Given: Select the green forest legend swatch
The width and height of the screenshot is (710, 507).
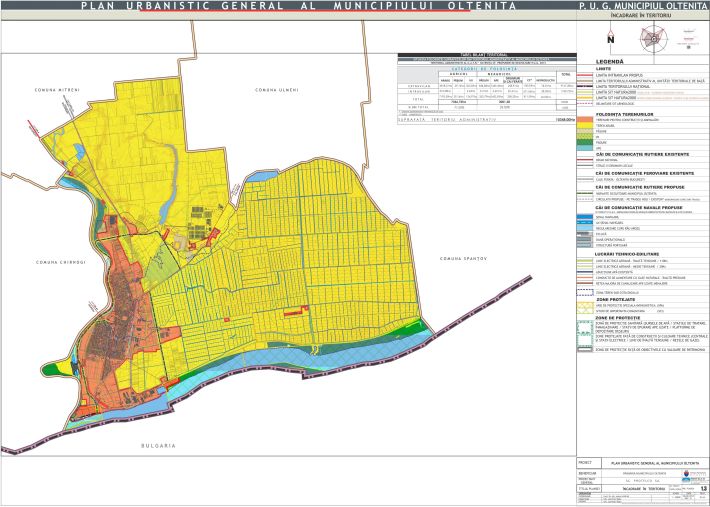Looking at the screenshot, I should pos(586,141).
